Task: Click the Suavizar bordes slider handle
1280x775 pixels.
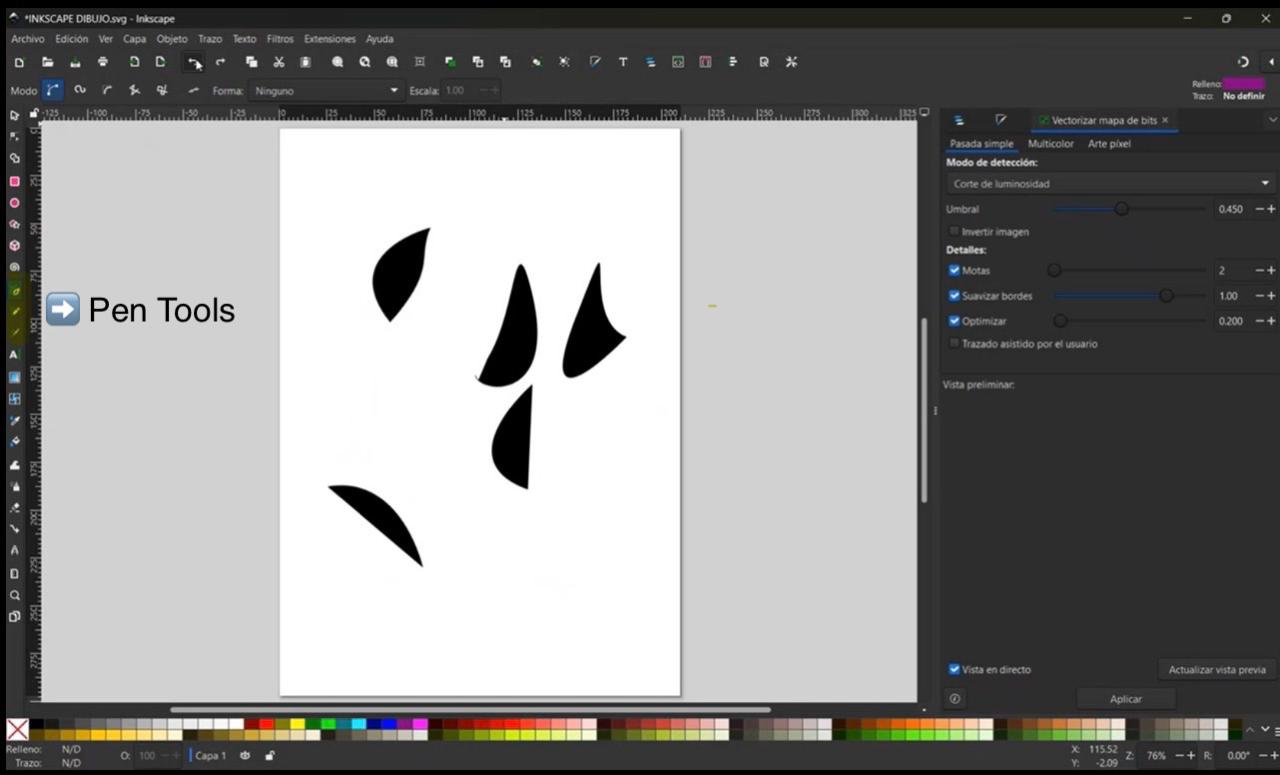Action: [x=1166, y=296]
